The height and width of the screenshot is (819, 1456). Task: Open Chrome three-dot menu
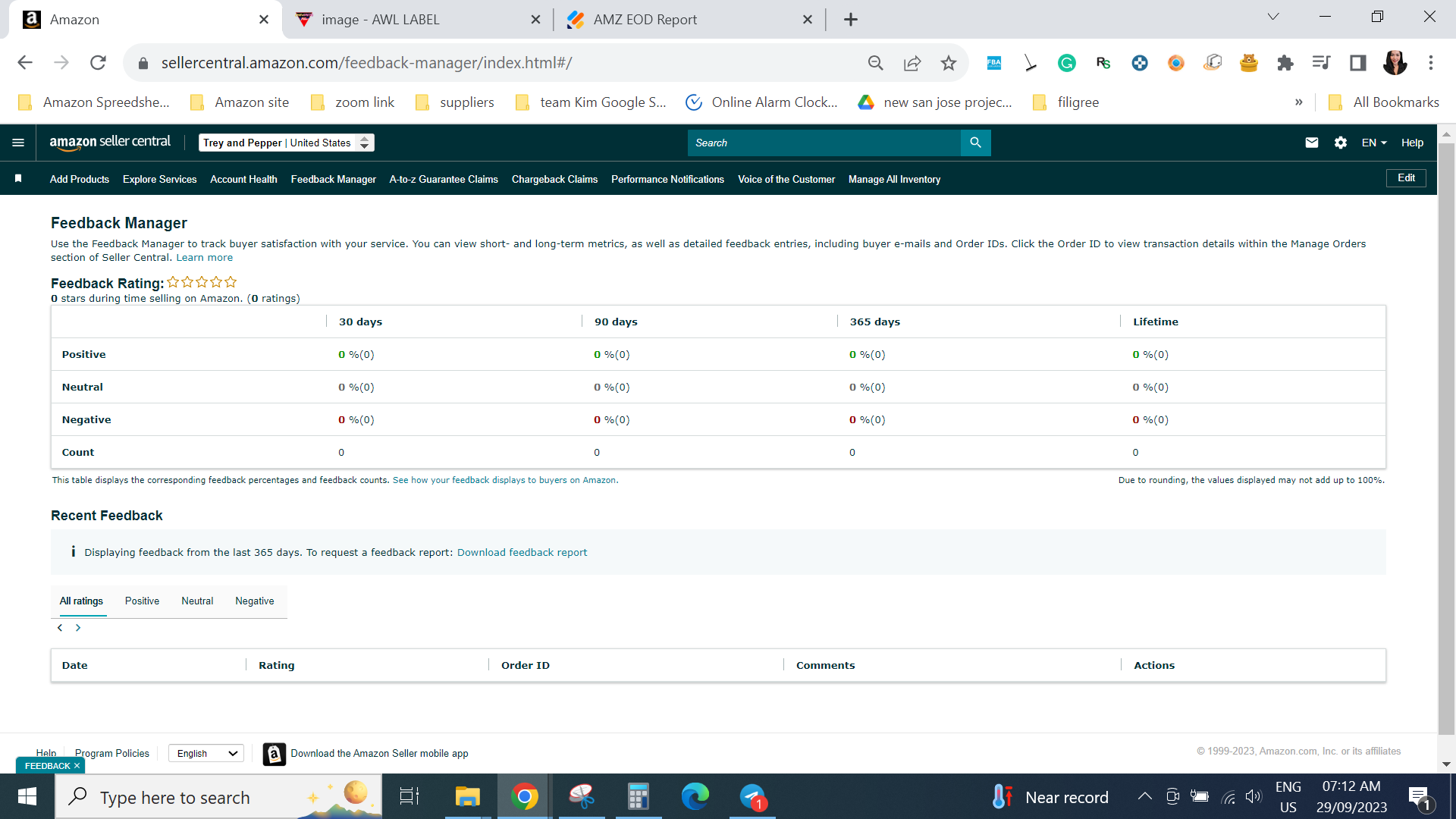[x=1431, y=63]
